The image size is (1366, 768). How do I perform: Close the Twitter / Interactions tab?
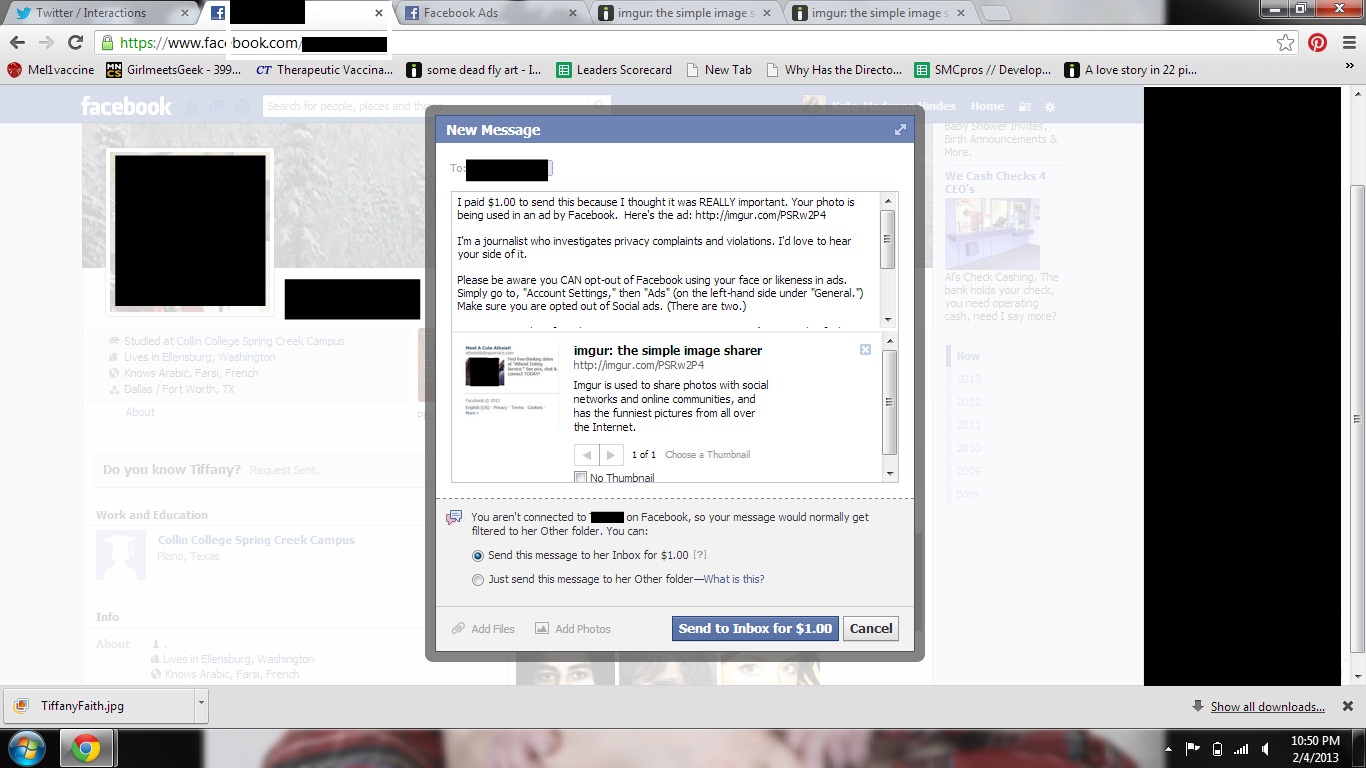tap(185, 13)
